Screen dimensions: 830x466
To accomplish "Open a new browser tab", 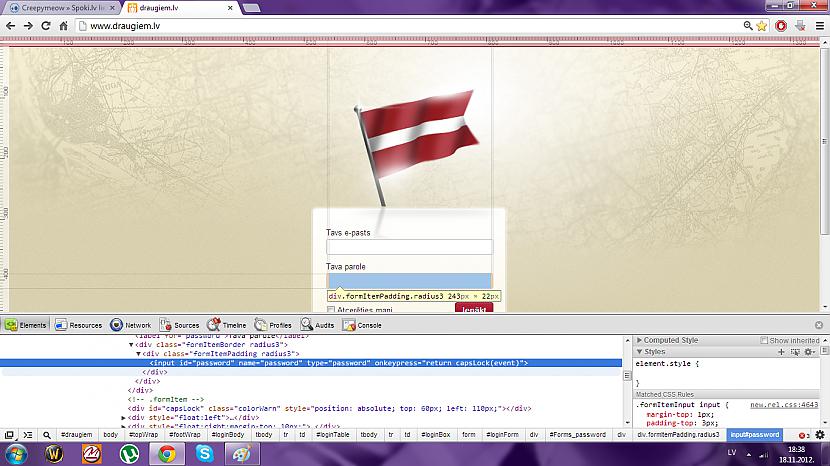I will coord(251,8).
